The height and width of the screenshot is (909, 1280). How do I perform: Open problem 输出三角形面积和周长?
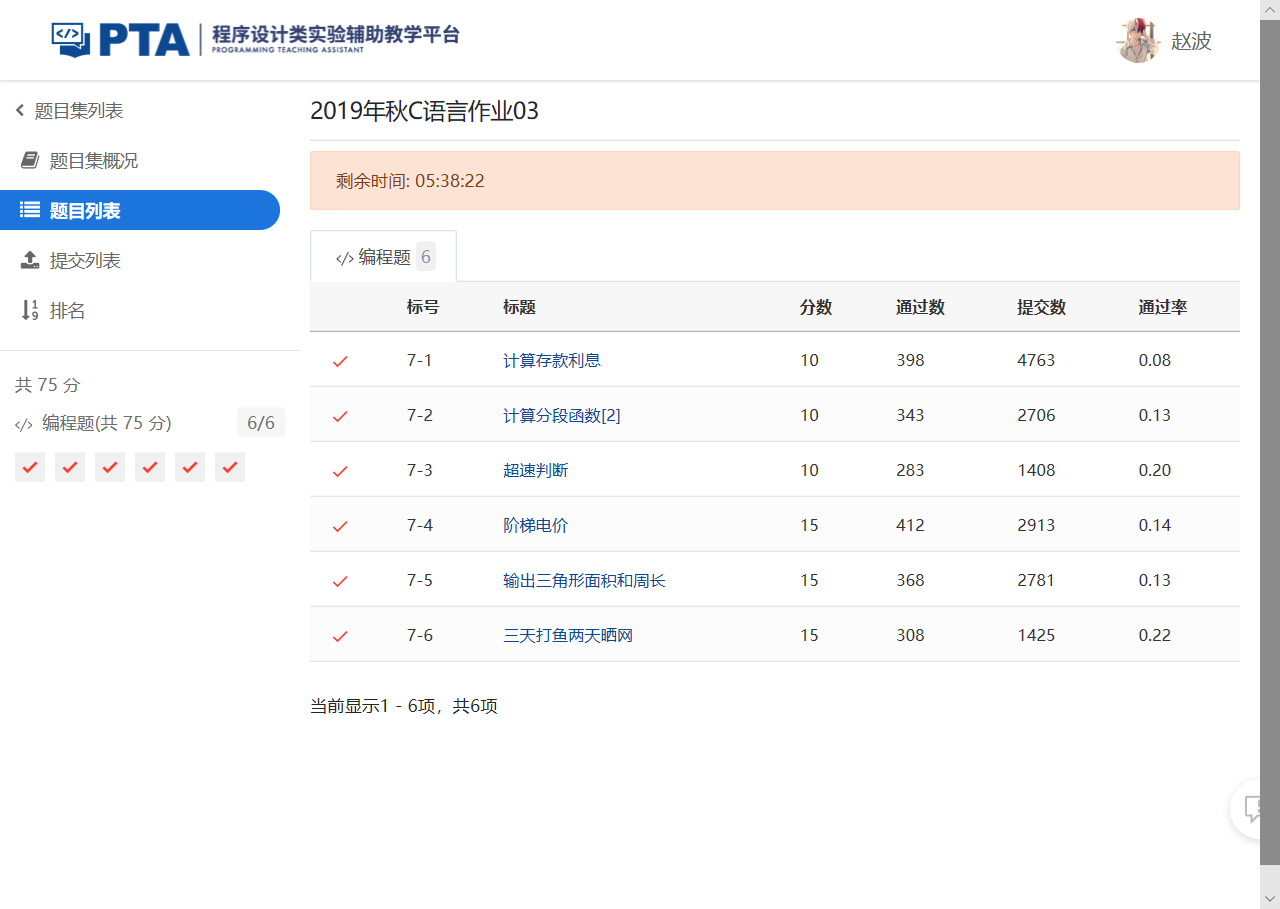click(584, 580)
